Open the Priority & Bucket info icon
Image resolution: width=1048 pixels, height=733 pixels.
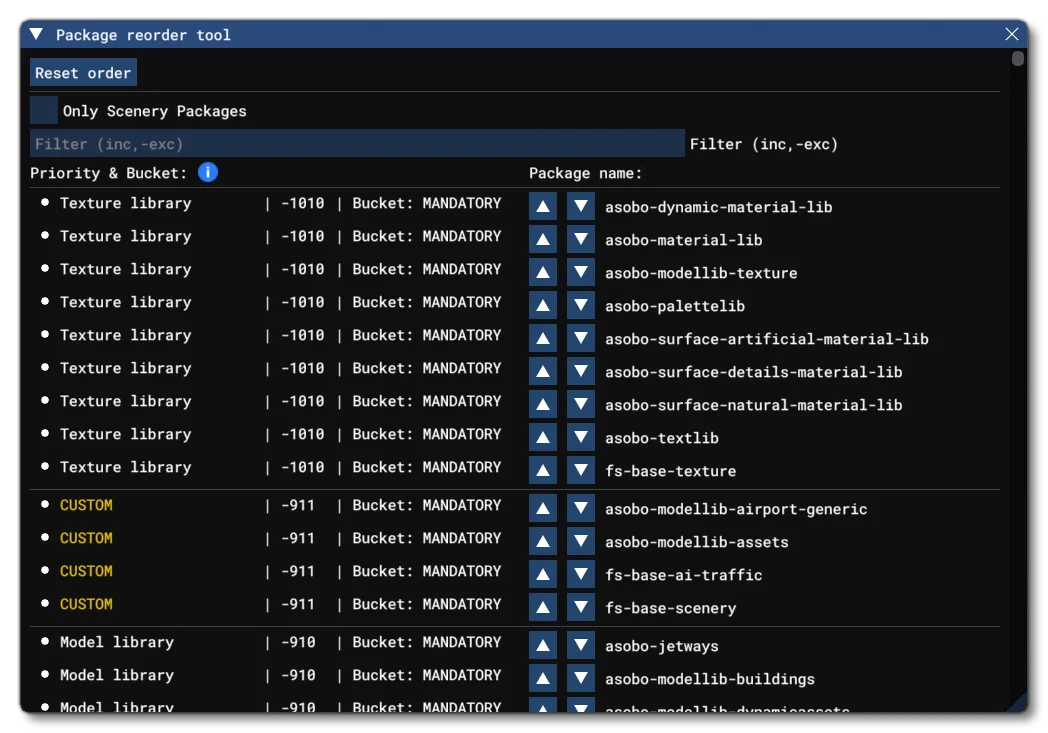point(208,172)
